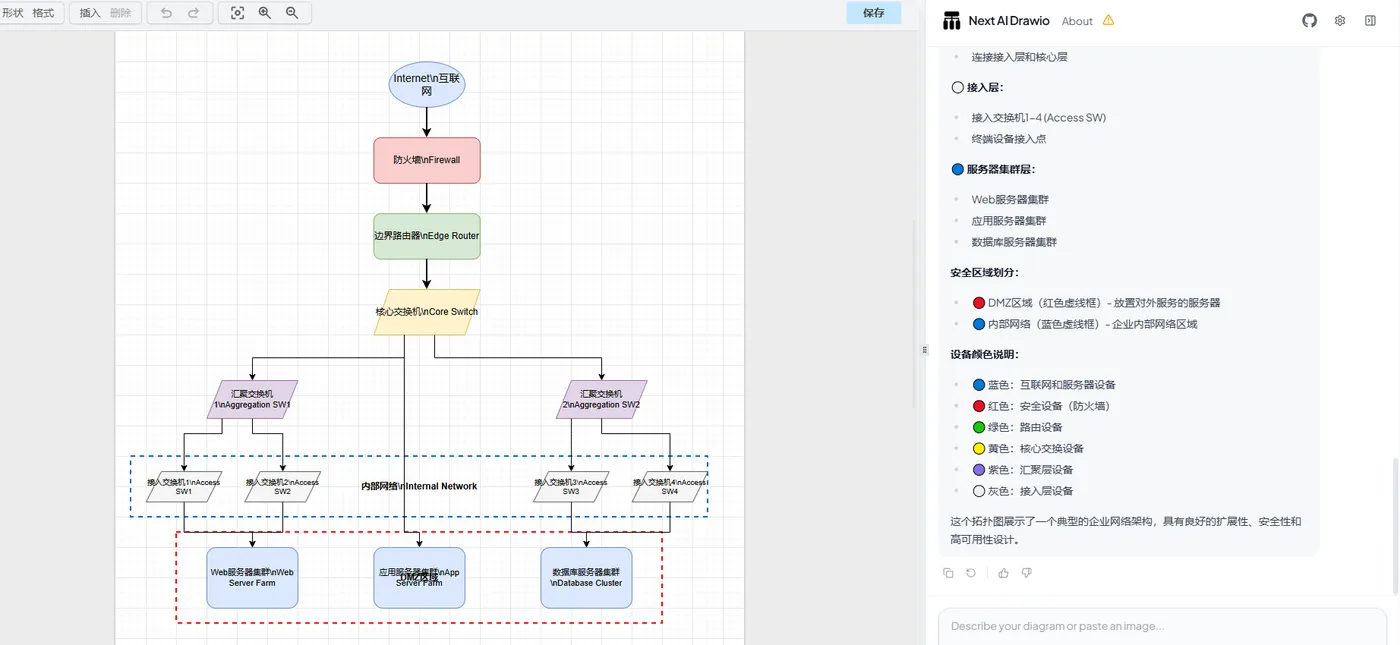Open Next AI Drawio settings gear
The width and height of the screenshot is (1400, 645).
point(1339,20)
